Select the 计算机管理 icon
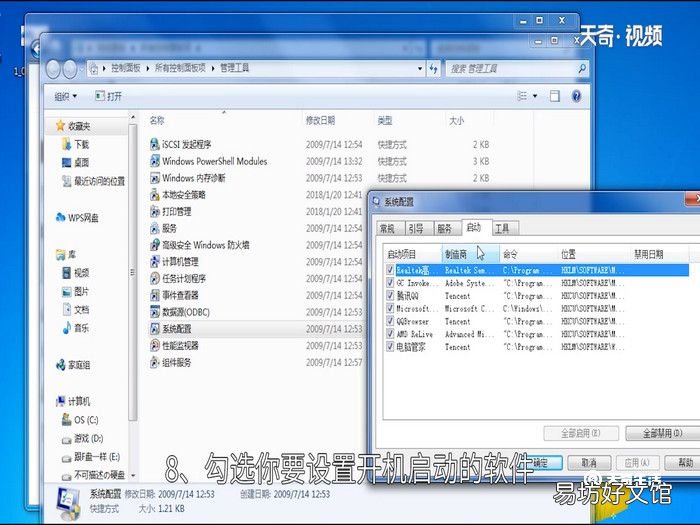 click(154, 262)
